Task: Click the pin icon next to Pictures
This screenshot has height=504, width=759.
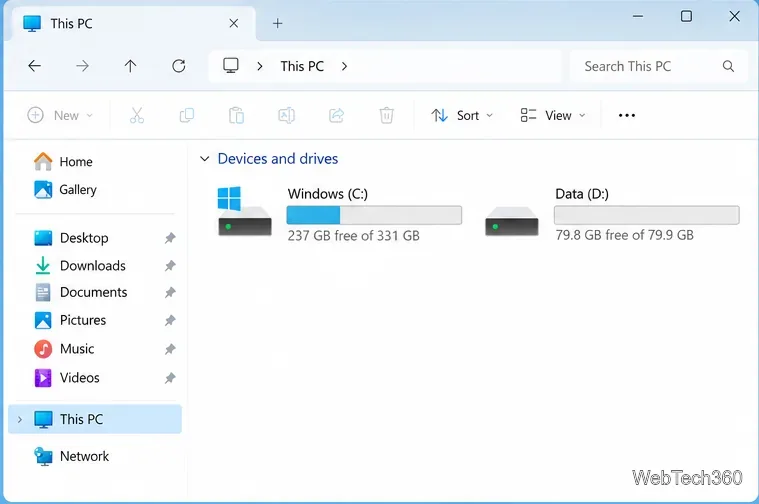Action: (x=170, y=320)
